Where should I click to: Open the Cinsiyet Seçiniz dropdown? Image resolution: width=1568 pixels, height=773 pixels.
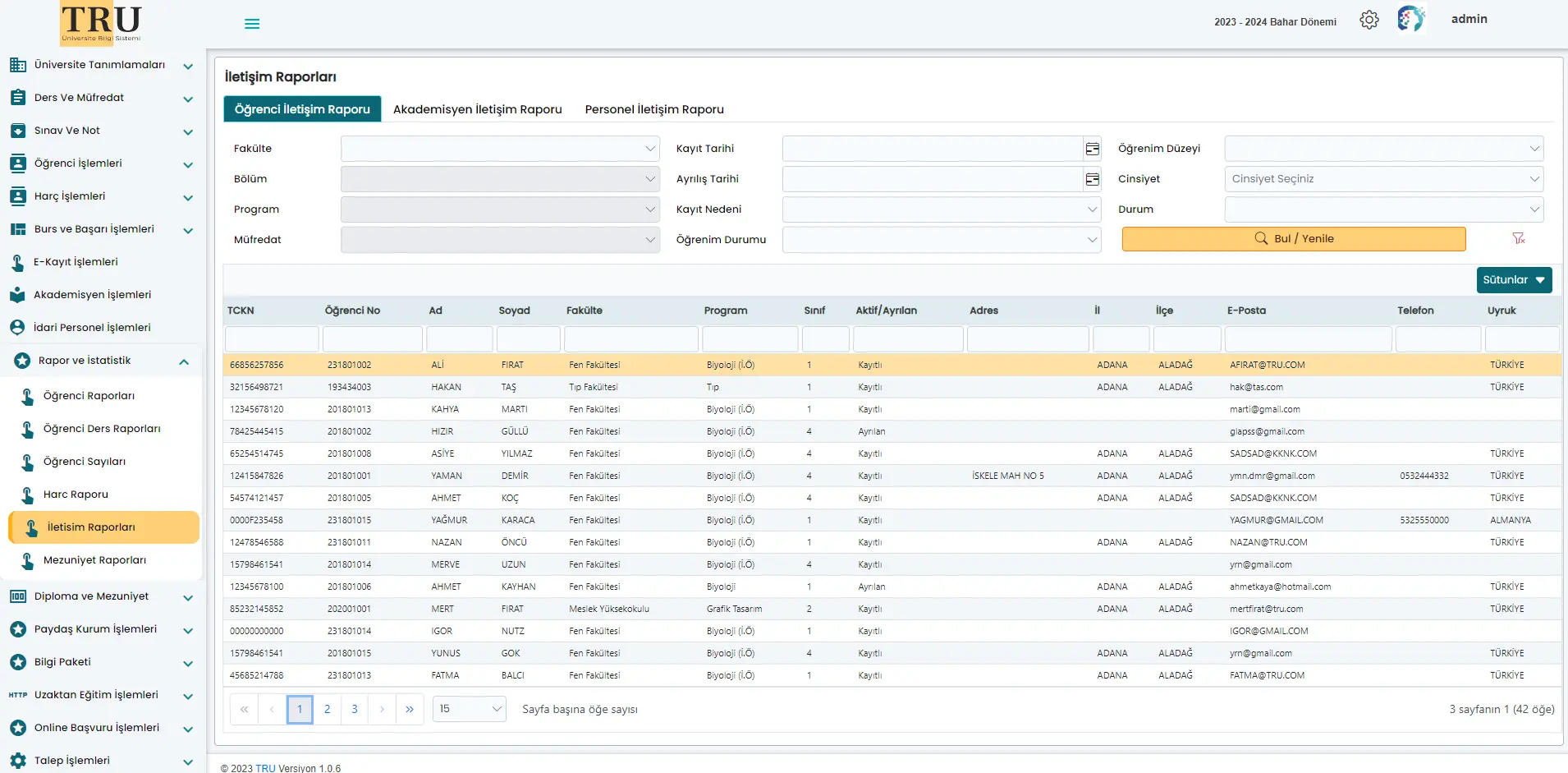click(1383, 179)
